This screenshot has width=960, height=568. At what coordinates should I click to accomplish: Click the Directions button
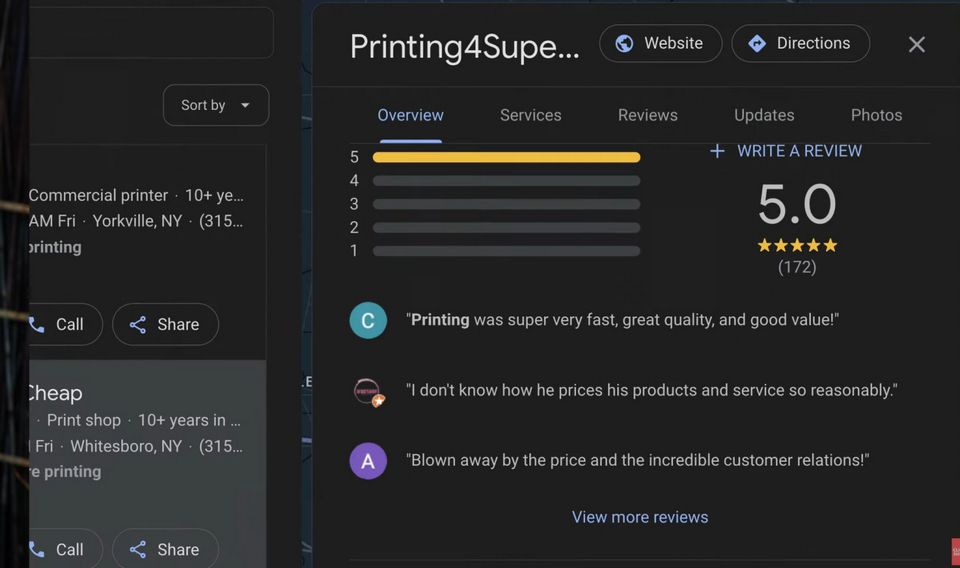click(800, 43)
